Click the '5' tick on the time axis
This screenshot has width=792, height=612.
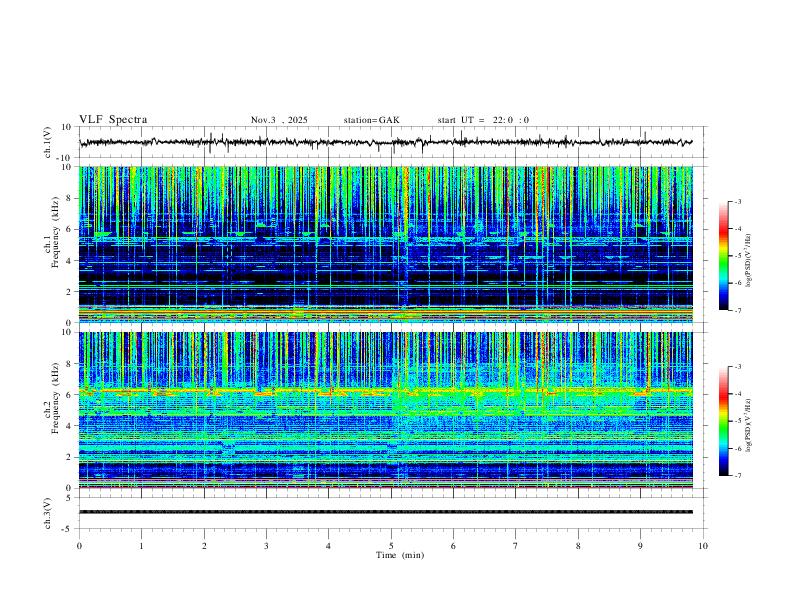(x=391, y=546)
